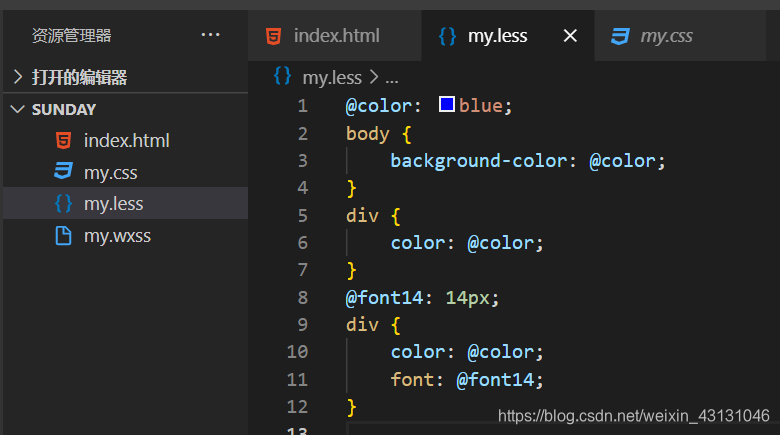Click the HTML5 icon on index.html tab
Screen dimensions: 780x435
pos(274,36)
